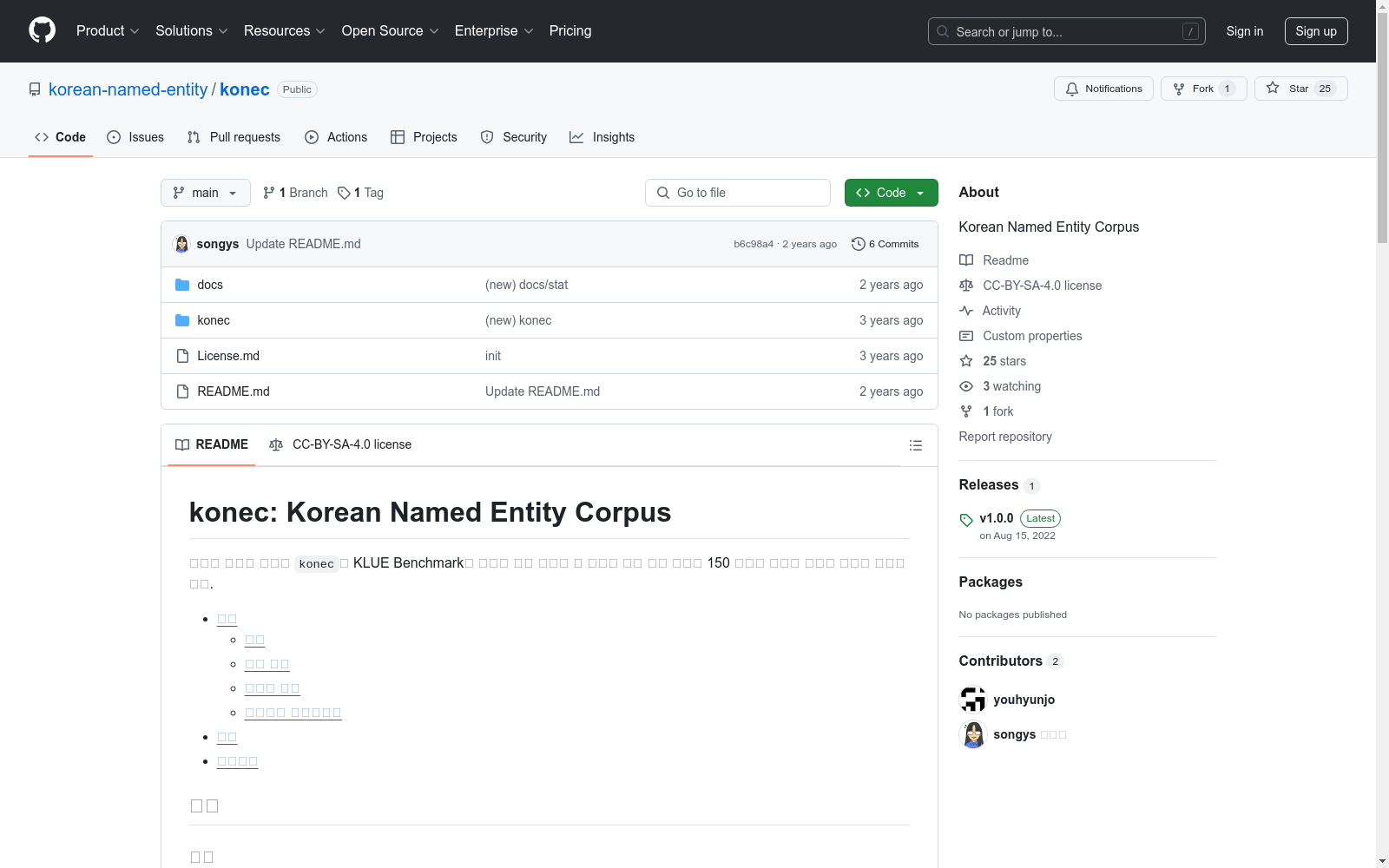Go to the Pricing page

click(x=570, y=30)
